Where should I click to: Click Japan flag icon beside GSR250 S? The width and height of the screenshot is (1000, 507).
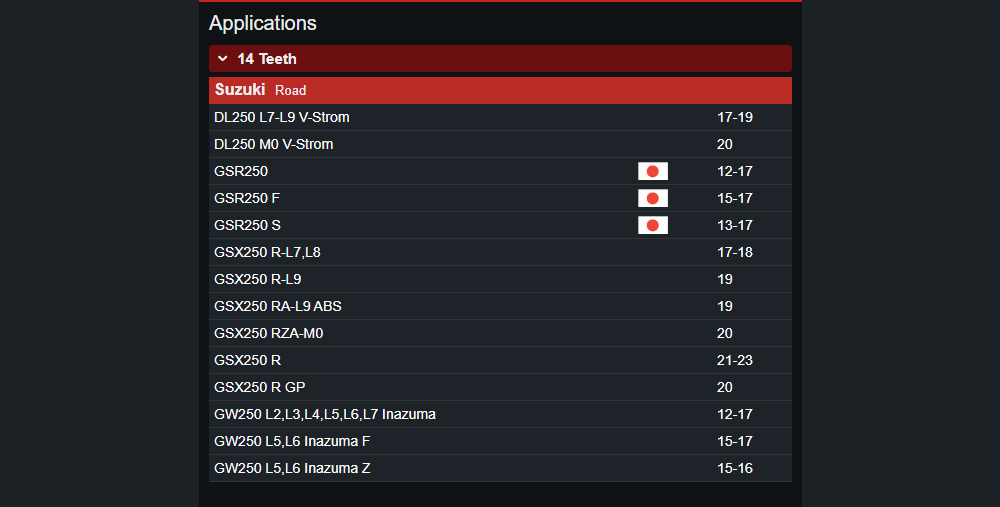pos(652,225)
